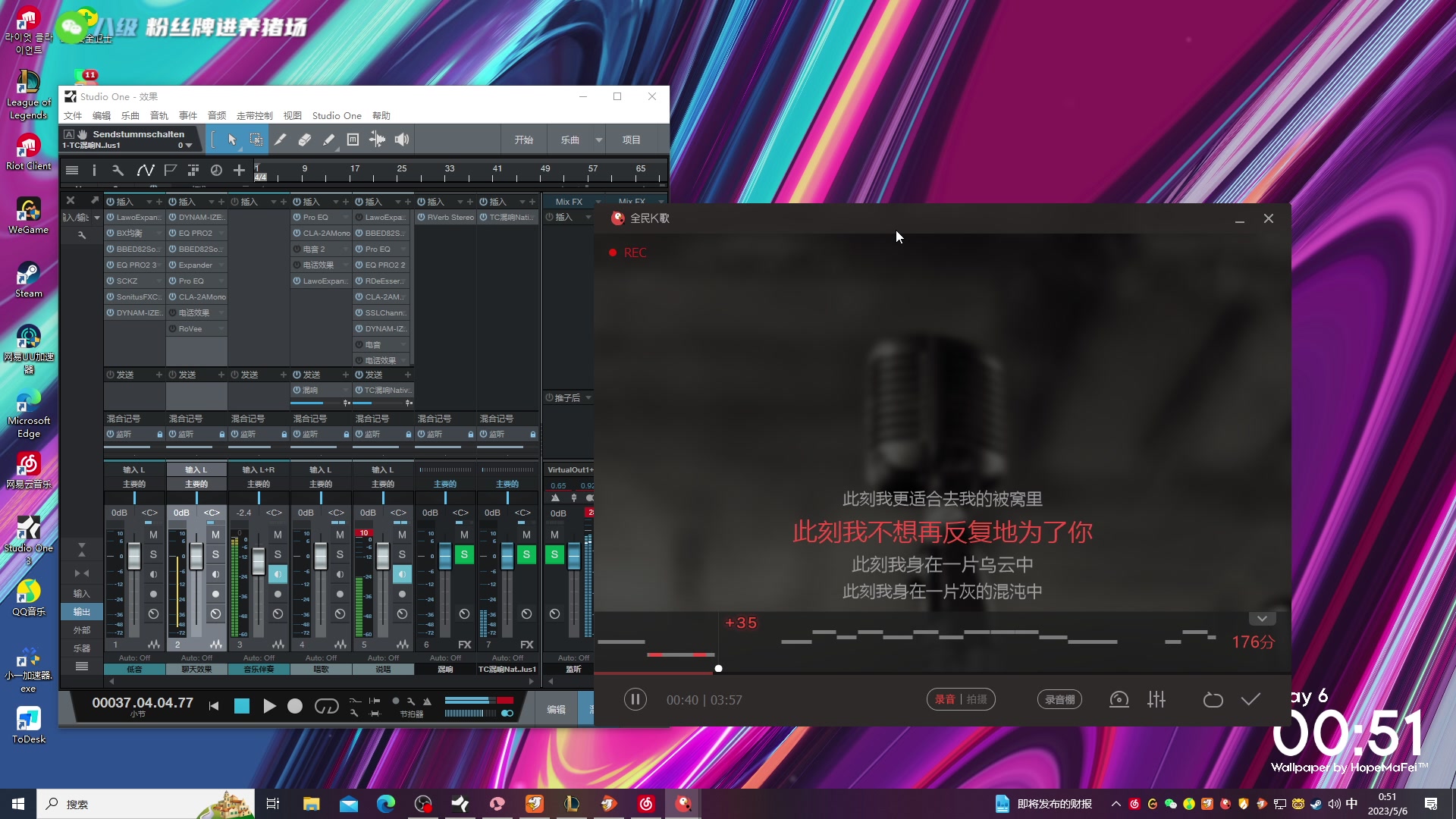
Task: Select the Eraser tool
Action: point(304,140)
